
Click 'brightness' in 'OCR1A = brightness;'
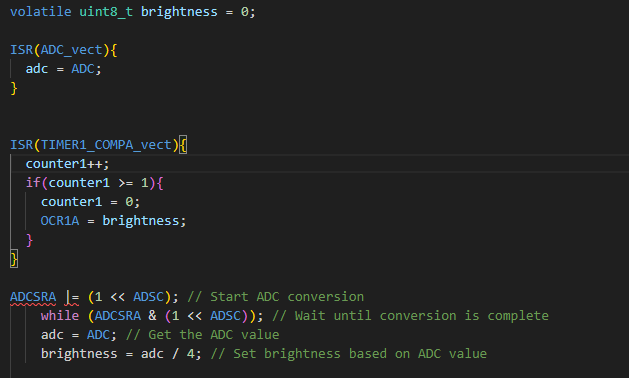(140, 221)
